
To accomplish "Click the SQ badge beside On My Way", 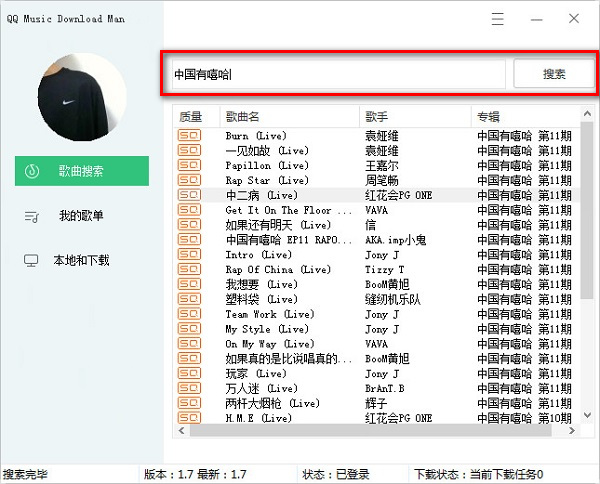I will pos(189,344).
